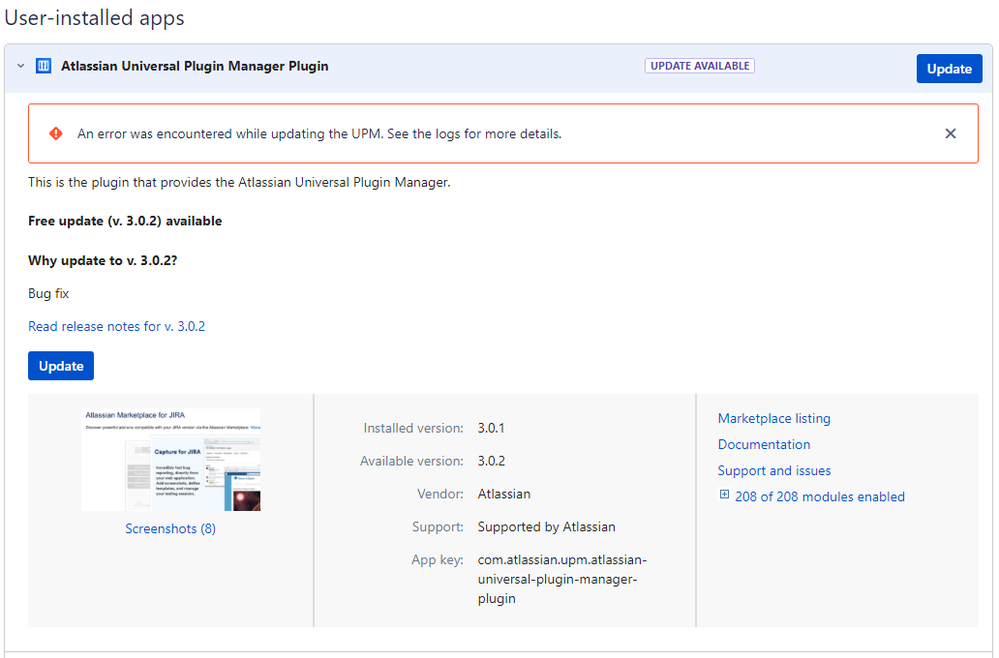
Task: Dismiss the UPM update error message
Action: [x=950, y=134]
